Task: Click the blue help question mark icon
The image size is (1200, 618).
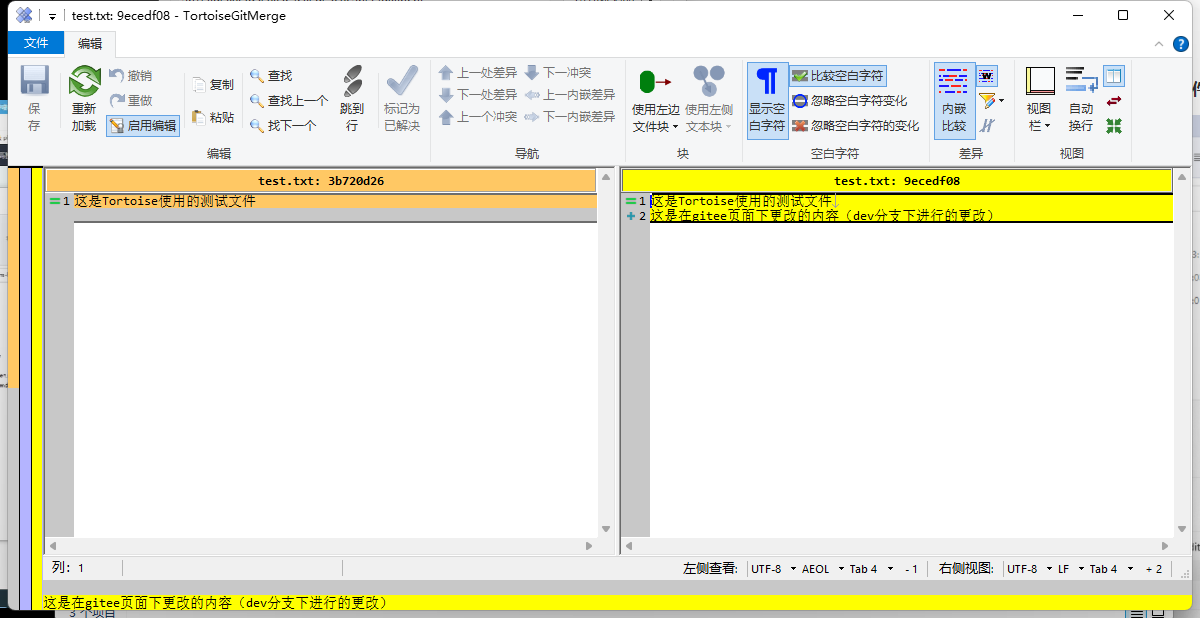Action: click(x=1182, y=43)
